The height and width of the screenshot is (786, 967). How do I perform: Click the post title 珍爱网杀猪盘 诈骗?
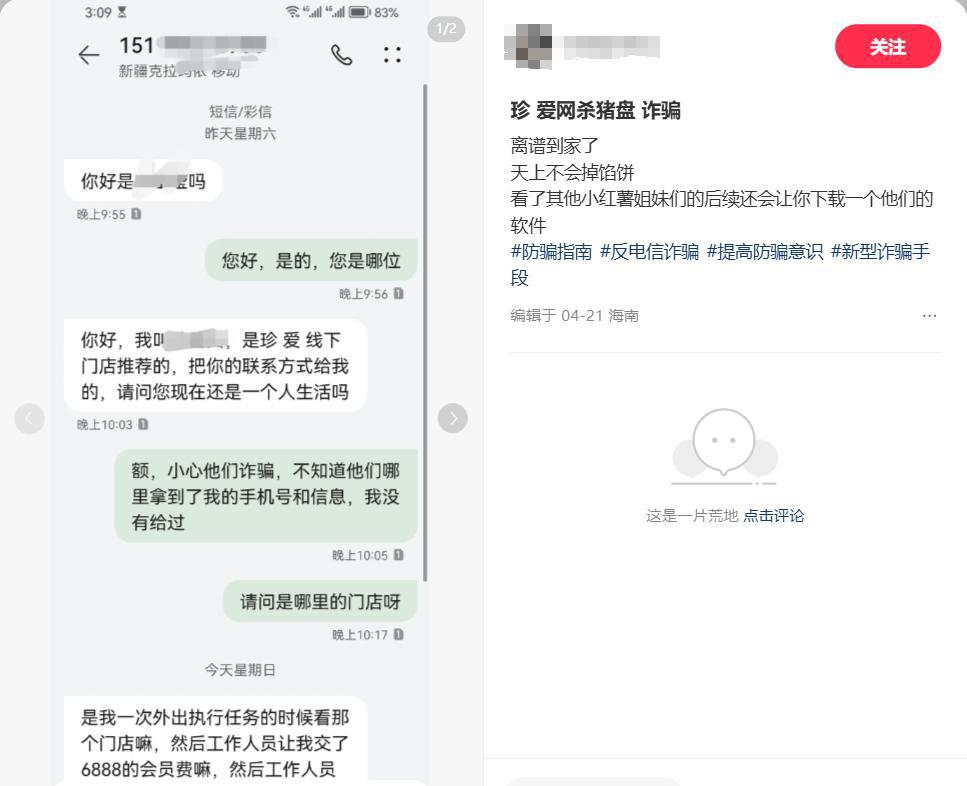point(595,110)
